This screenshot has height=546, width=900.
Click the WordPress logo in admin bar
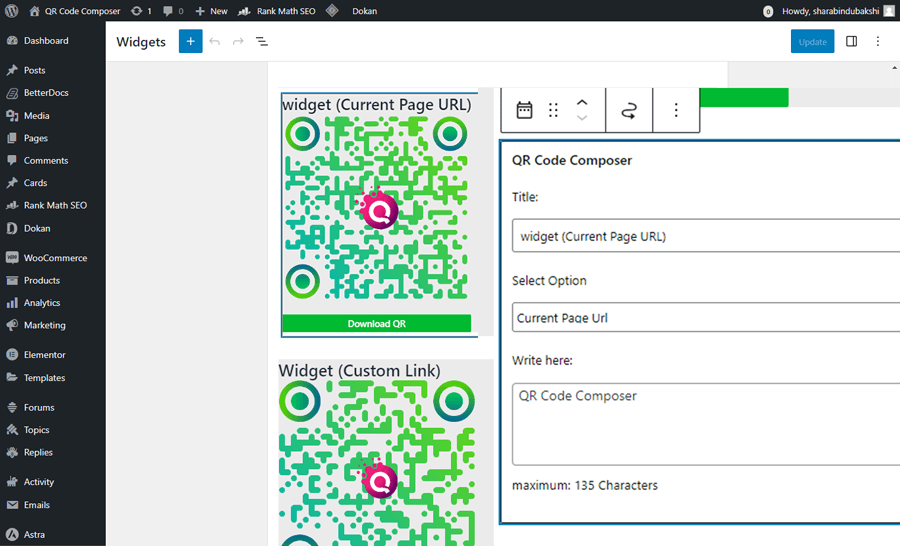[x=11, y=11]
